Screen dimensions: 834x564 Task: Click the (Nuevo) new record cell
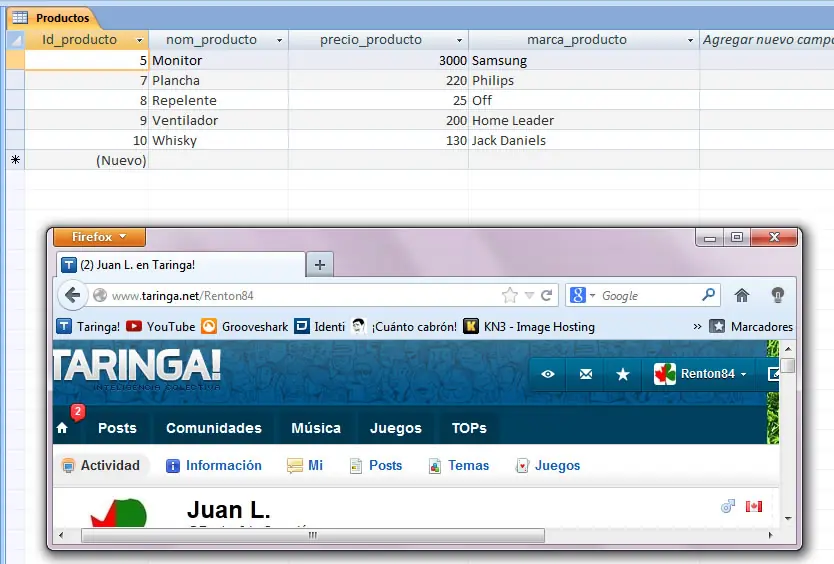coord(87,160)
